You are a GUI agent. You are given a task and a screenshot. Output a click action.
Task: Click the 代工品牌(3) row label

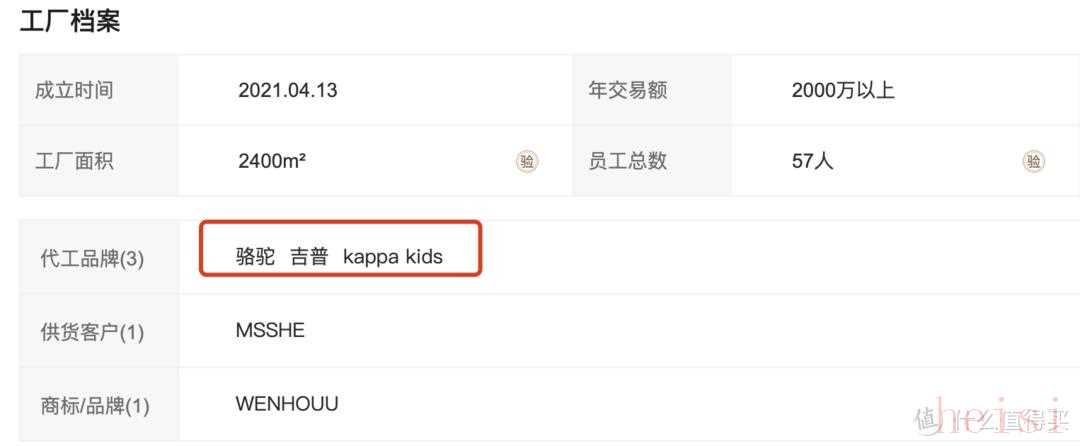pyautogui.click(x=92, y=259)
